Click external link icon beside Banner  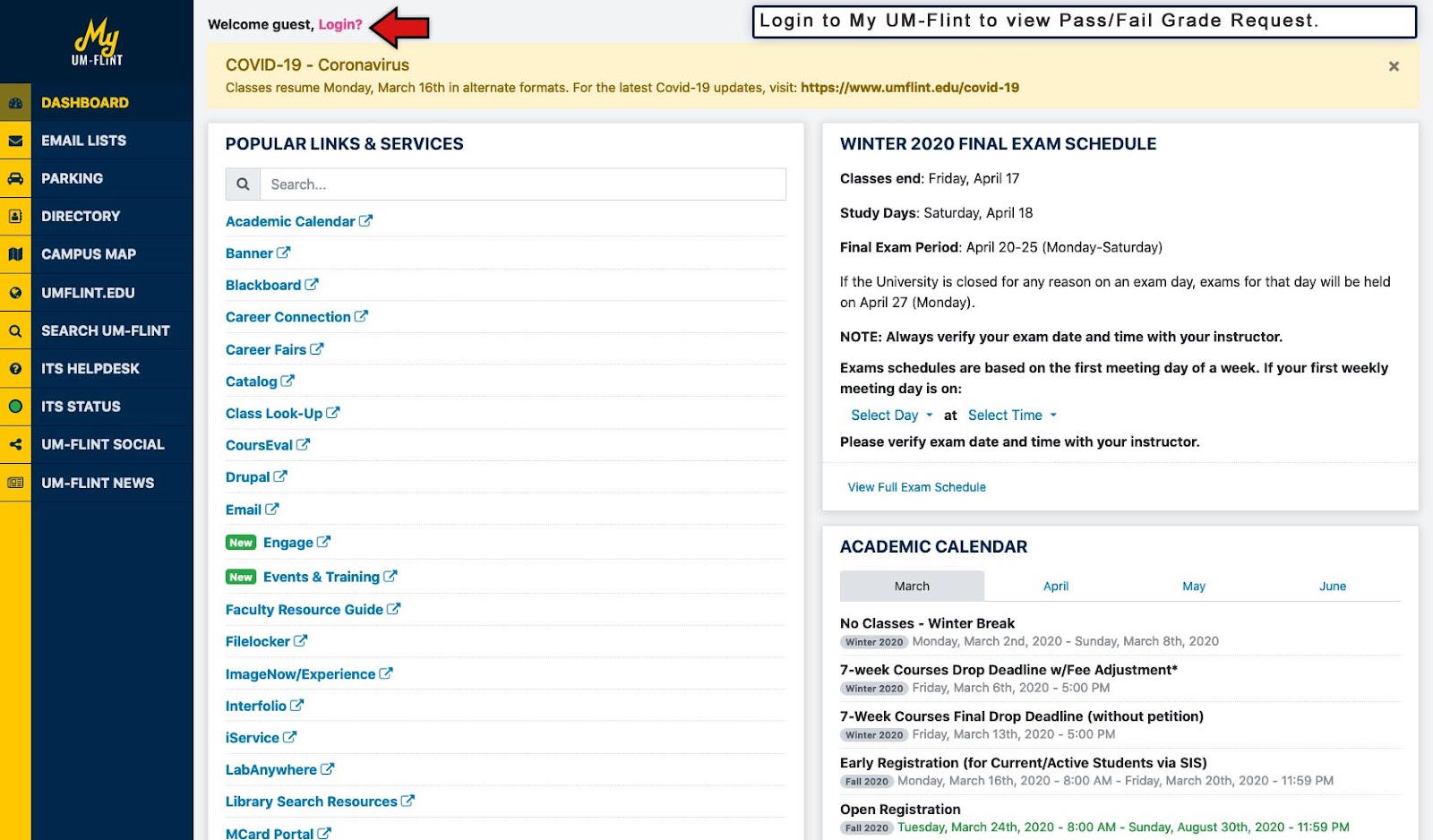pyautogui.click(x=283, y=253)
